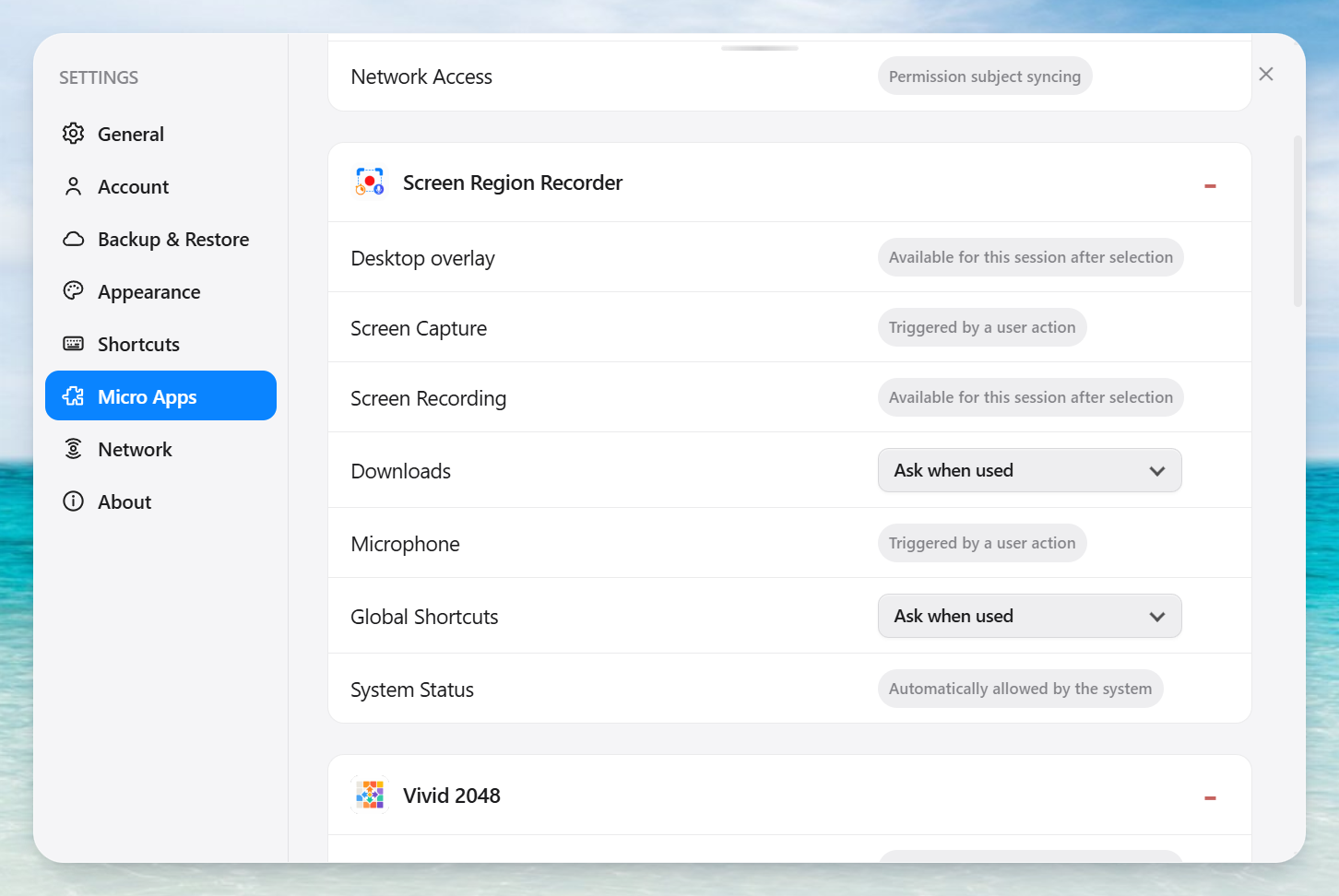The width and height of the screenshot is (1339, 896).
Task: Collapse the Vivid 2048 section
Action: [x=1210, y=798]
